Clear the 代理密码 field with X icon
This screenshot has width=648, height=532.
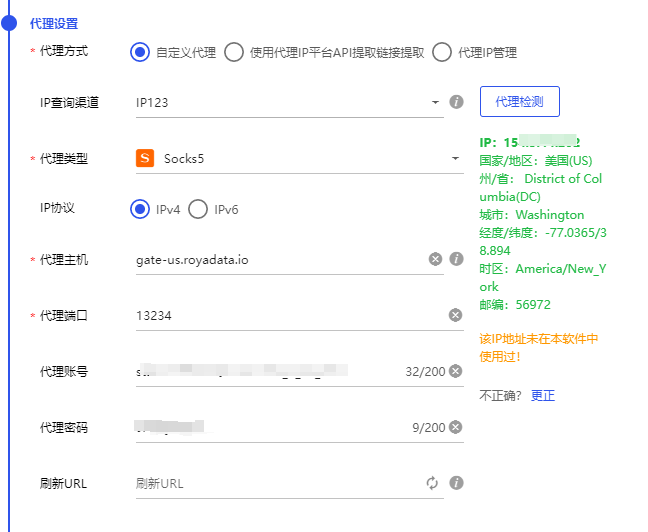pyautogui.click(x=455, y=427)
